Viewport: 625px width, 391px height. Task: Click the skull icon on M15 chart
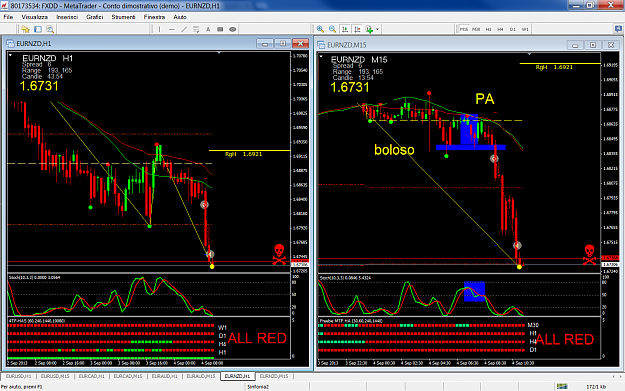(x=590, y=255)
